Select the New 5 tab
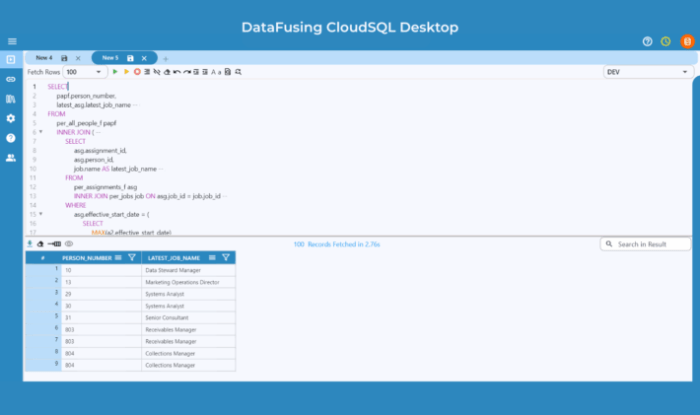Viewport: 700px width, 415px height. click(110, 58)
